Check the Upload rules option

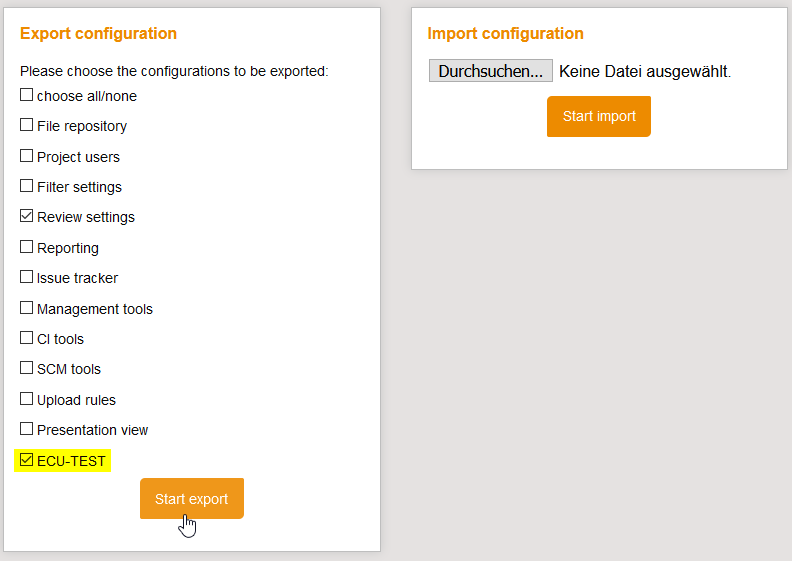[27, 399]
